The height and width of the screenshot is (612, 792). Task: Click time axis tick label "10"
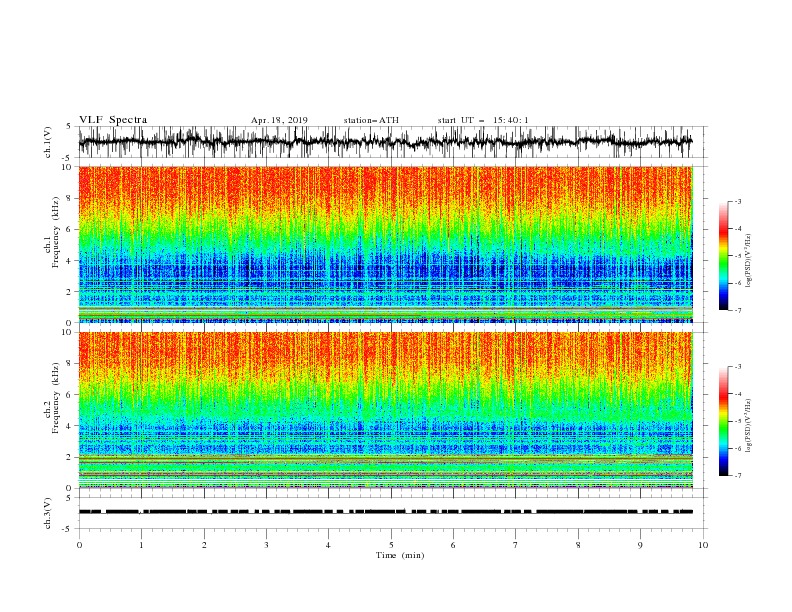pos(703,545)
